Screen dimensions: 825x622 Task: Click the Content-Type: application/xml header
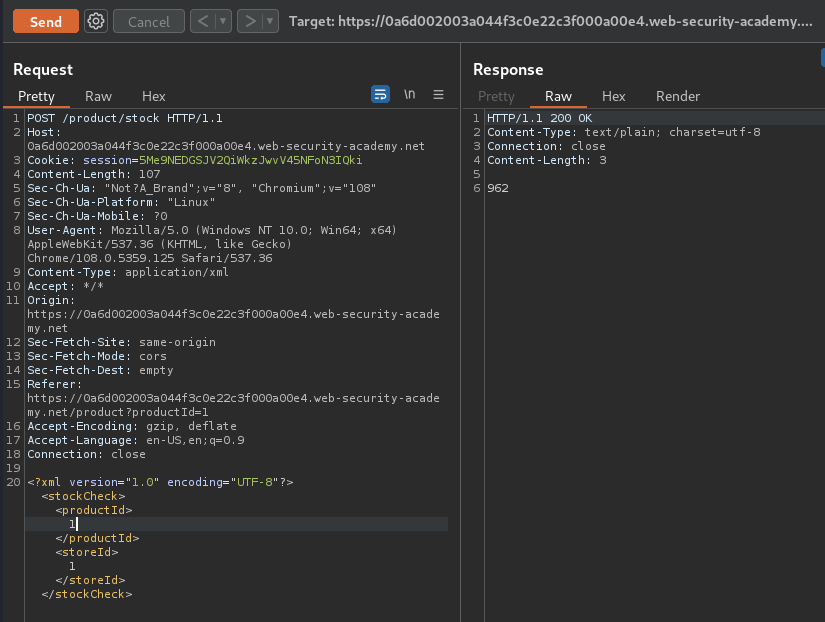pos(128,272)
